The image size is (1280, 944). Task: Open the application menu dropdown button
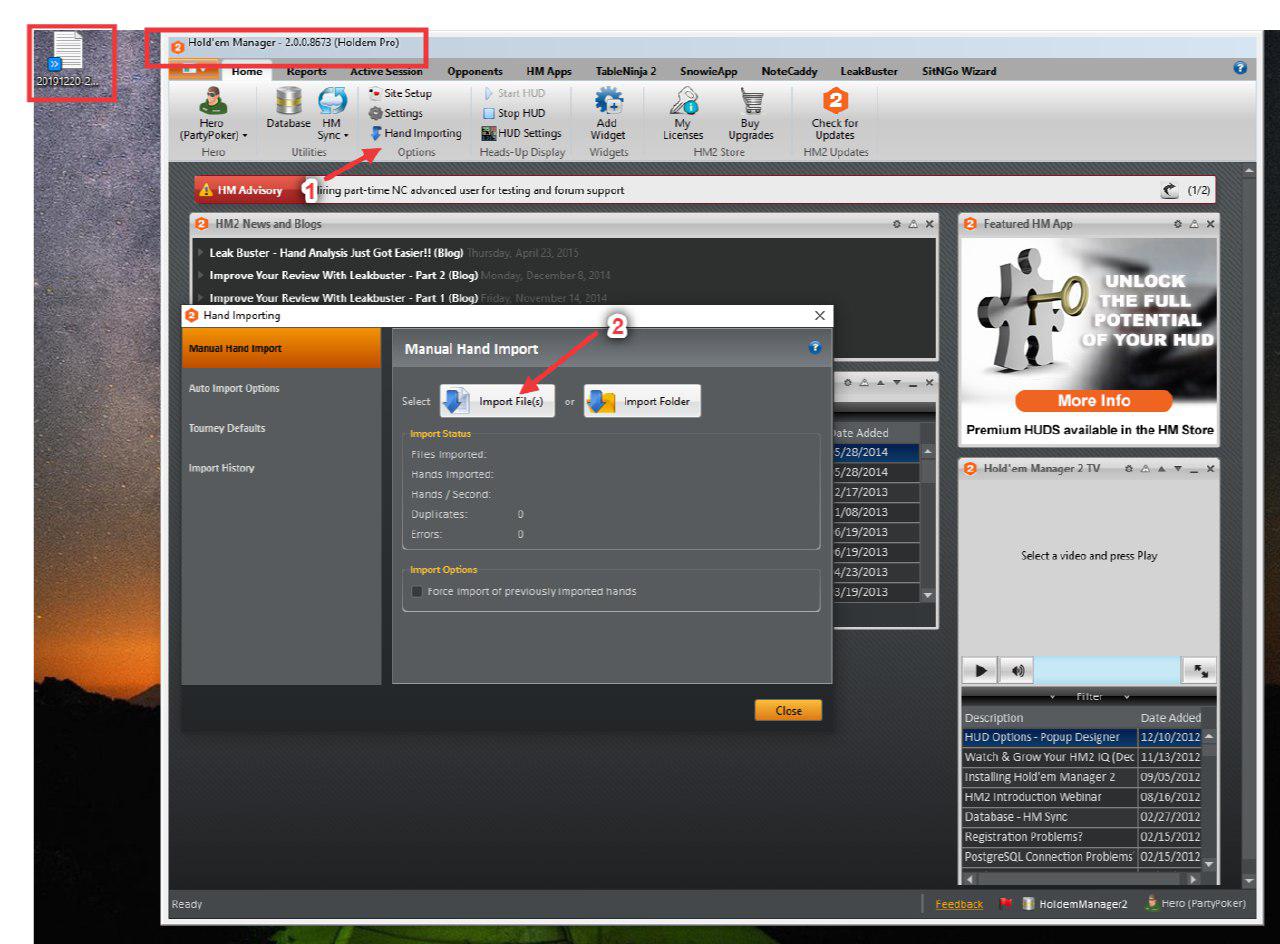point(193,70)
